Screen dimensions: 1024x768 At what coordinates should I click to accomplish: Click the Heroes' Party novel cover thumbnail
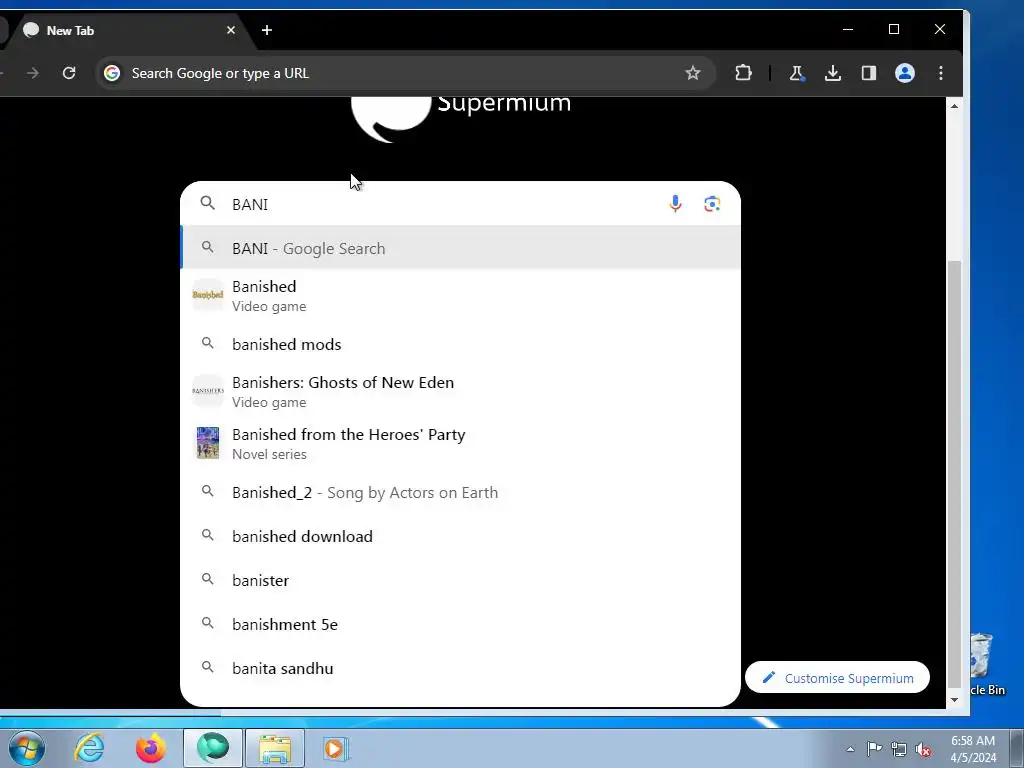pyautogui.click(x=208, y=443)
